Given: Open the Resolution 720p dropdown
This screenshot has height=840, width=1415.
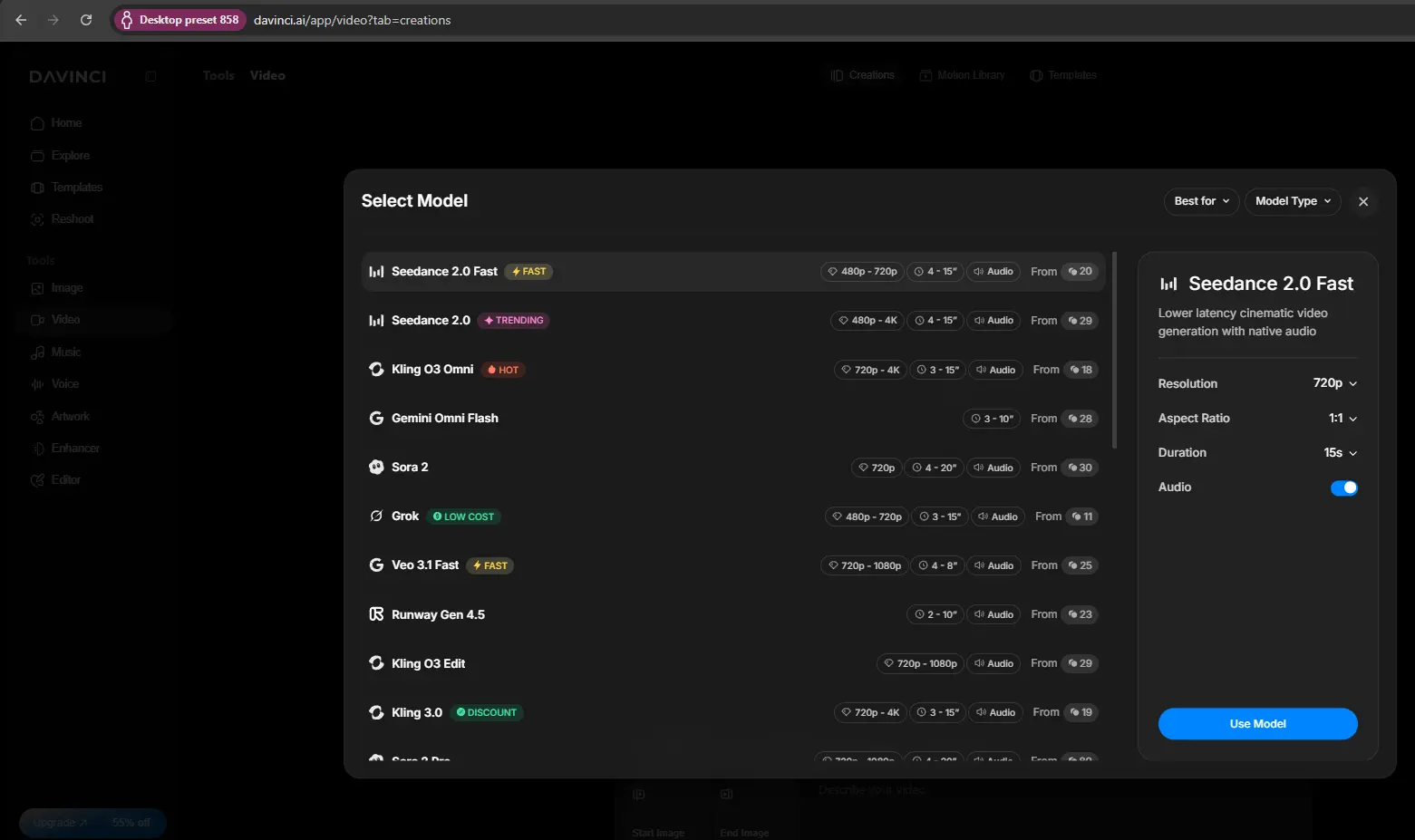Looking at the screenshot, I should [1335, 383].
